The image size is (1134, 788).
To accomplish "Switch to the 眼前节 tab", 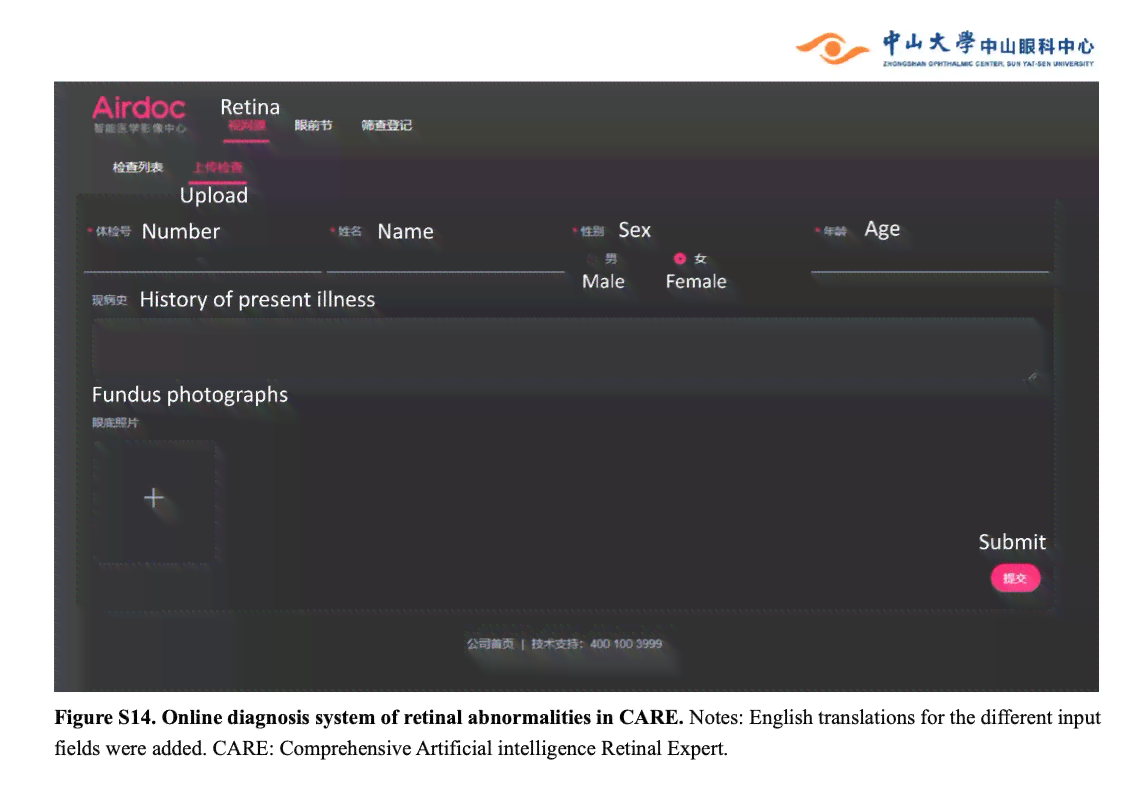I will coord(313,125).
